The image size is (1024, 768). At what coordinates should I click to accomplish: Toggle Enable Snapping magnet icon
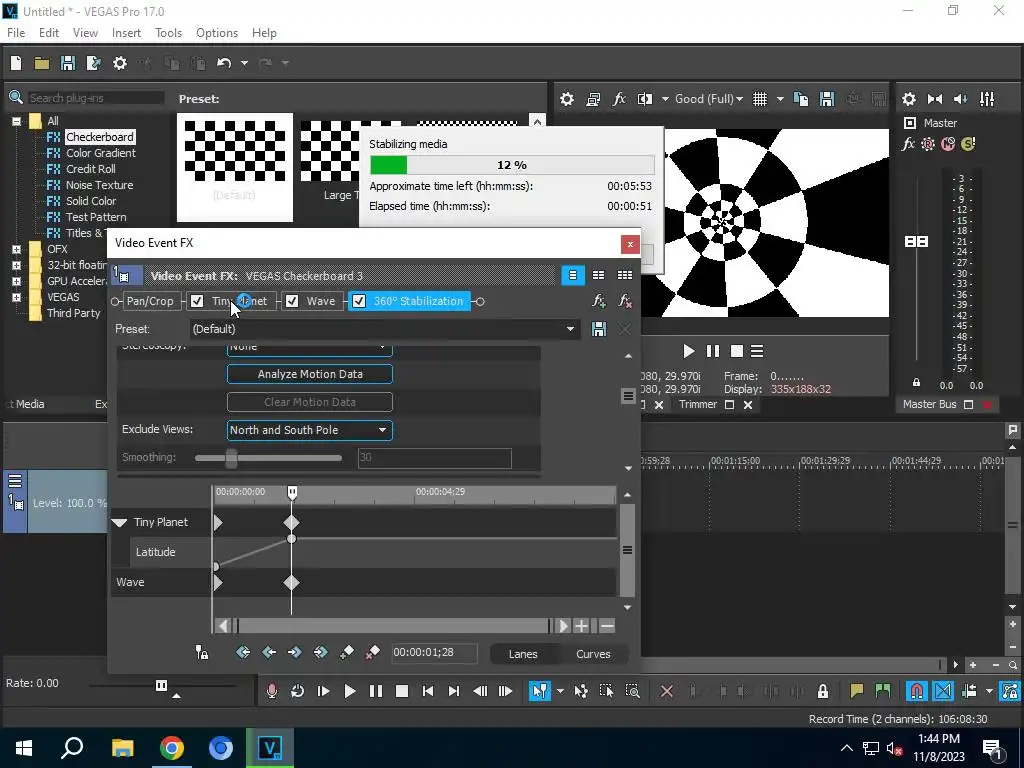coord(917,691)
